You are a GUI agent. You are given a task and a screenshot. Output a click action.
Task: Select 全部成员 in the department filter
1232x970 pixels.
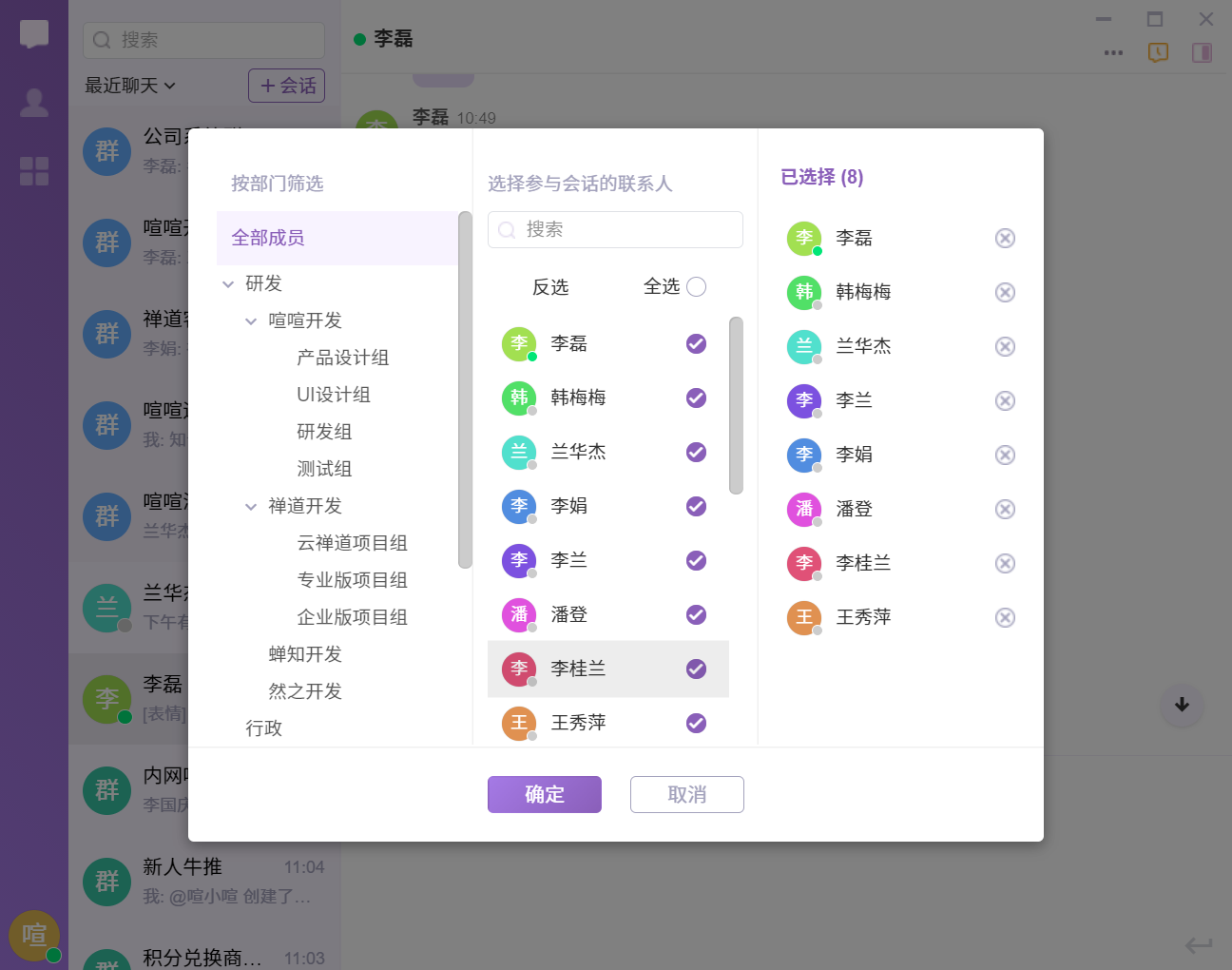(268, 238)
